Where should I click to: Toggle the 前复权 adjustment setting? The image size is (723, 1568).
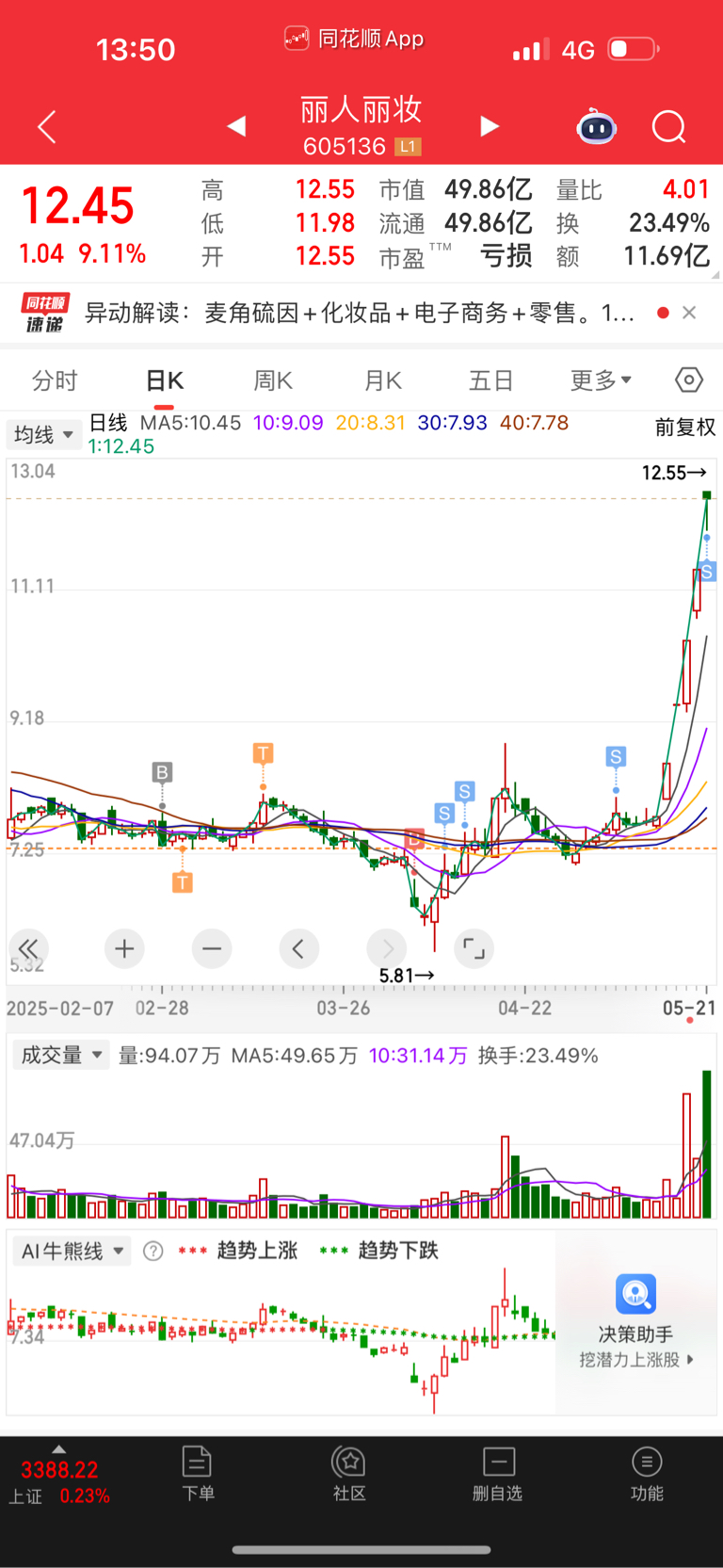pos(685,428)
